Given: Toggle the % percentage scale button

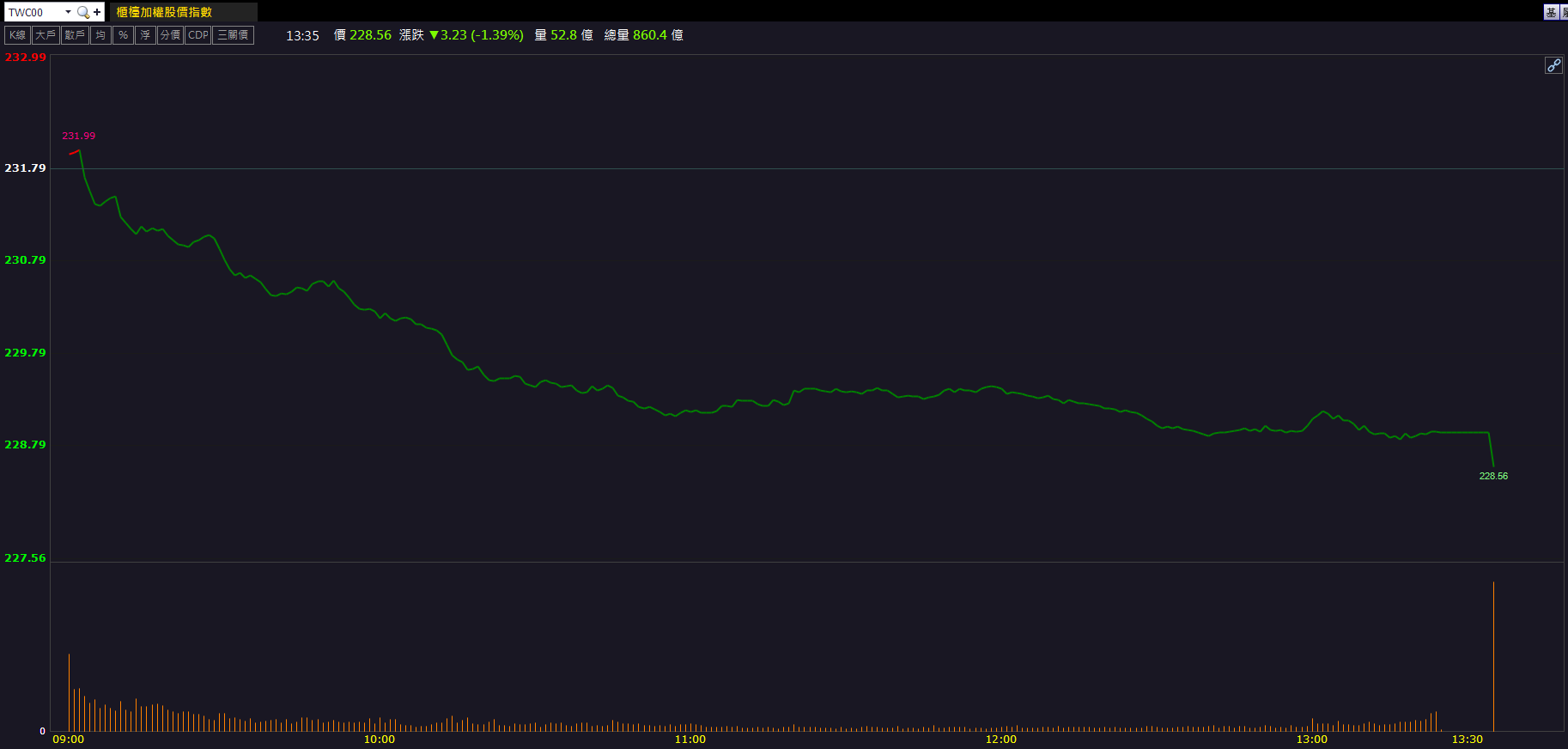Looking at the screenshot, I should tap(123, 35).
